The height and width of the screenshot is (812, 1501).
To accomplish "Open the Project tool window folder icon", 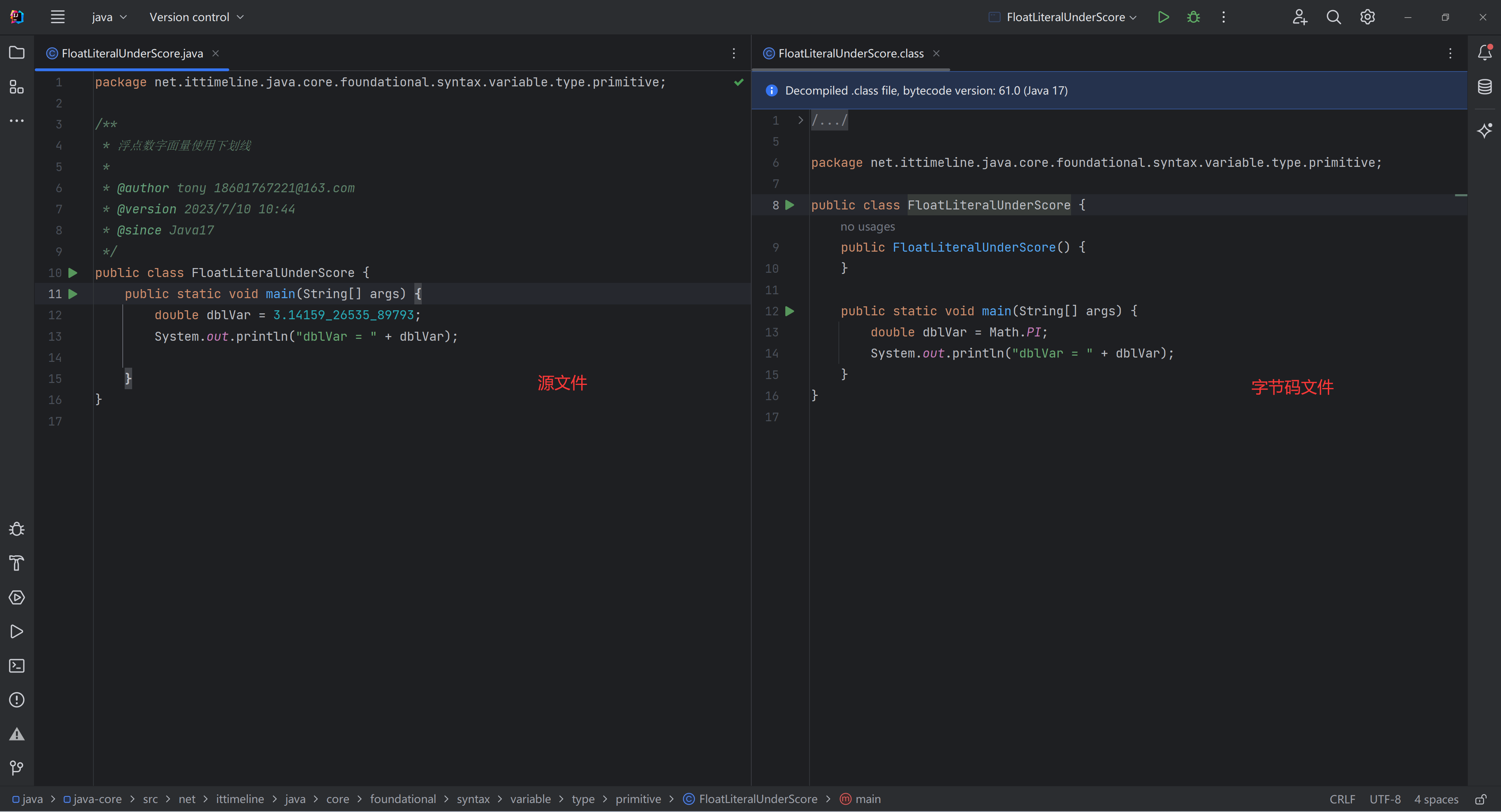I will (17, 53).
